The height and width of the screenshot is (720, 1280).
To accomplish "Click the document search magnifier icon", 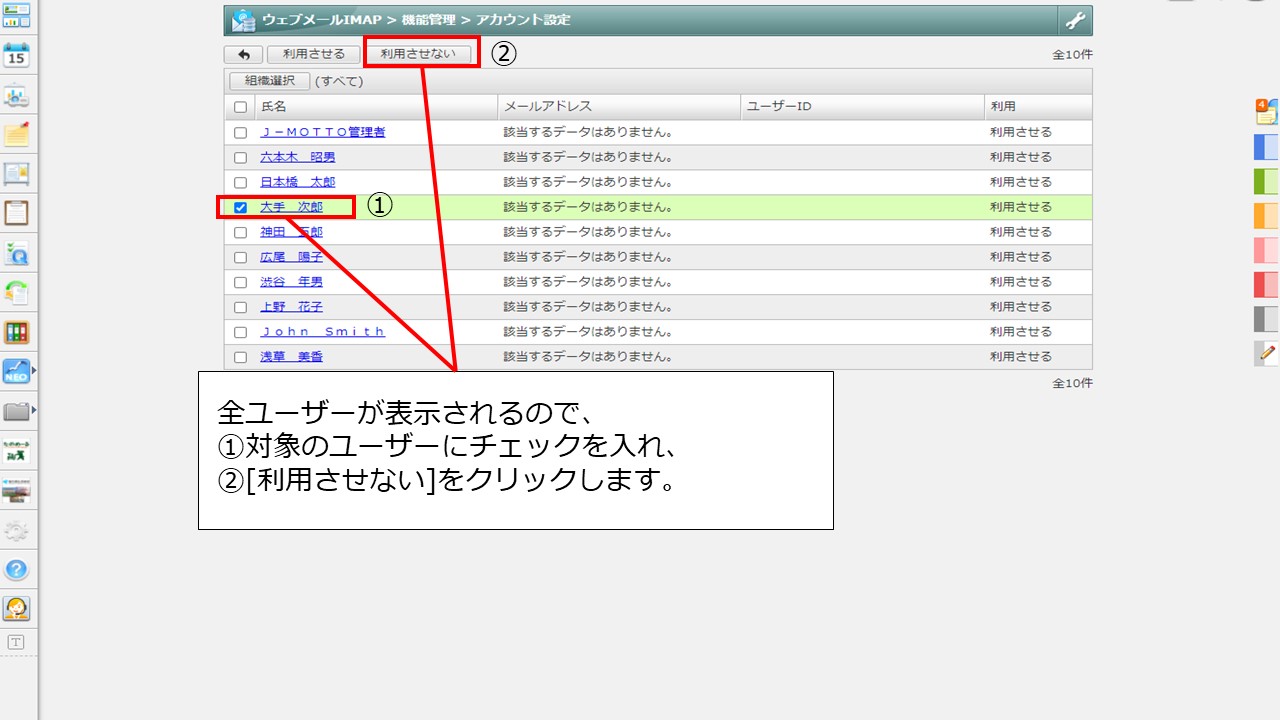I will click(17, 253).
